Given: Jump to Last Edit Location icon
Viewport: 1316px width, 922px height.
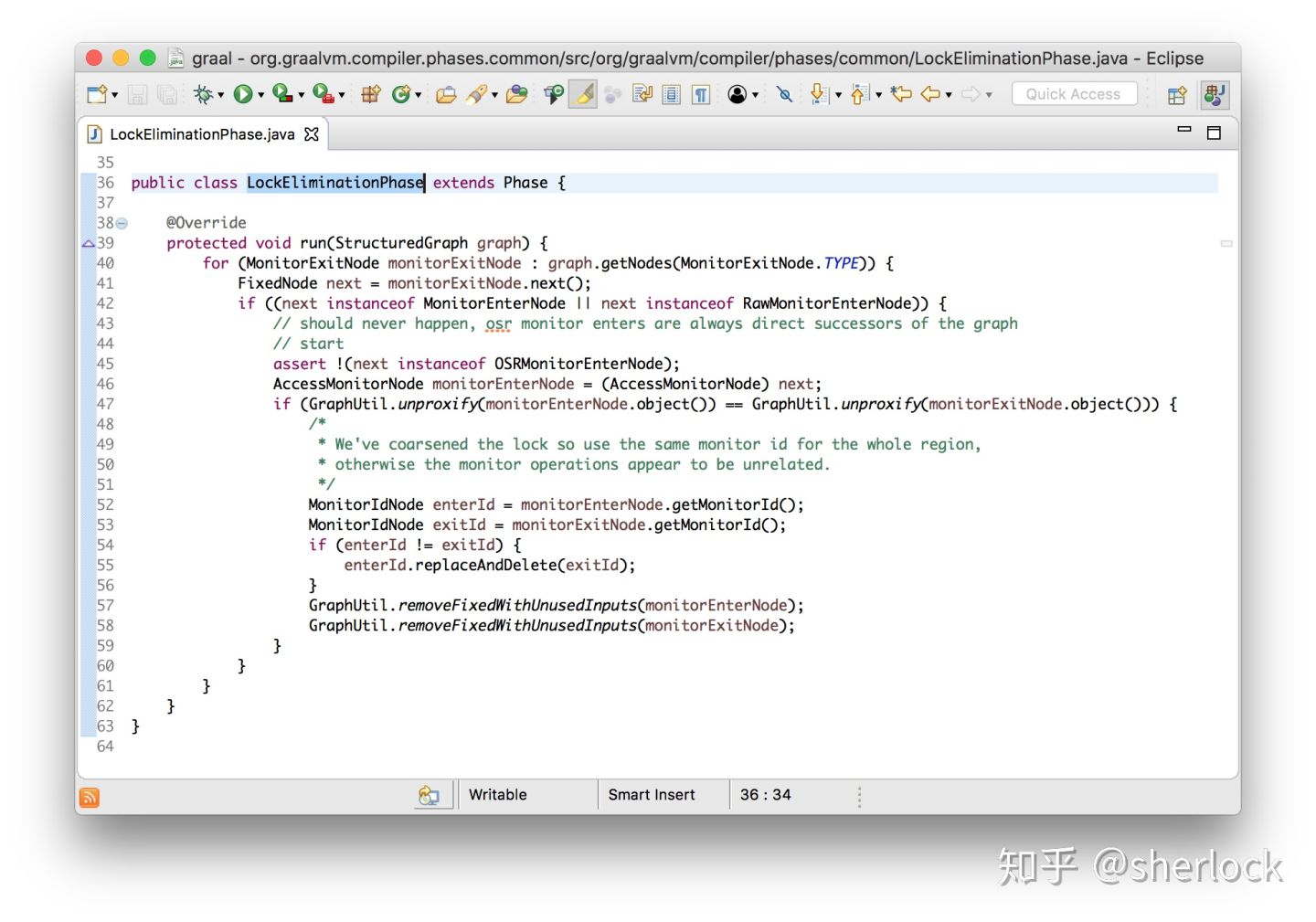Looking at the screenshot, I should [901, 94].
